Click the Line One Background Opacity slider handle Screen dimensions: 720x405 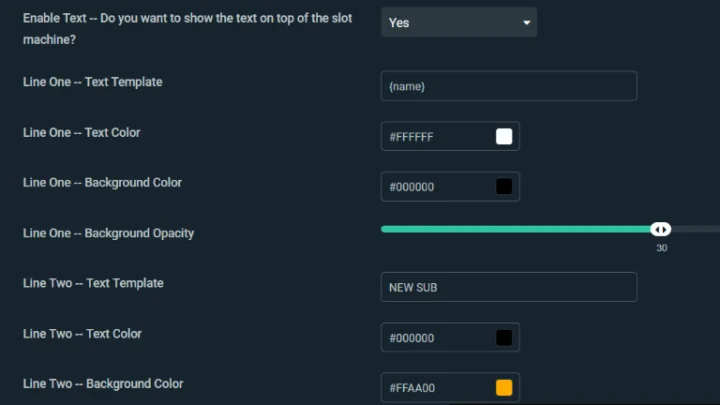click(x=661, y=229)
